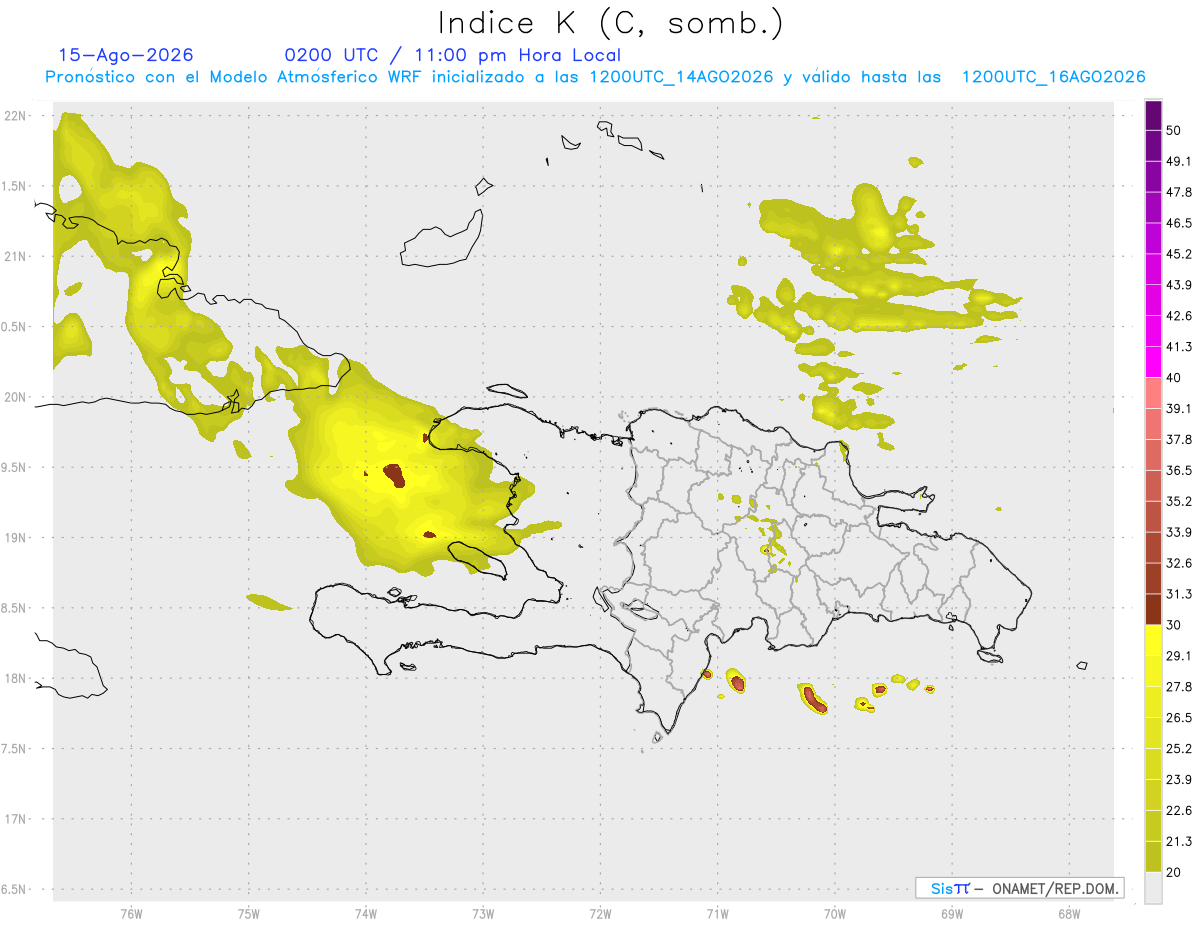Pick the gray swatch below the 20 label
Screen dimensions: 1200x927
point(1153,888)
